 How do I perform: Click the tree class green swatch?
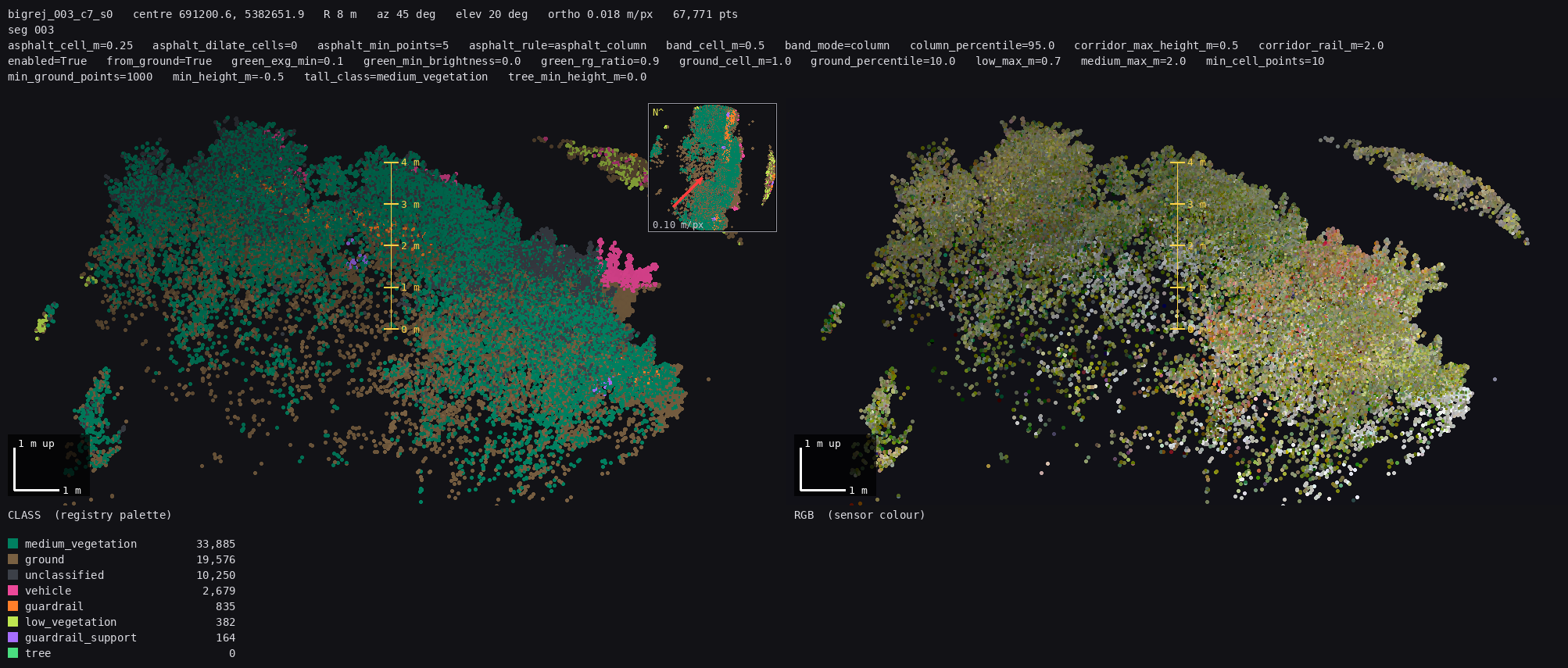[13, 653]
